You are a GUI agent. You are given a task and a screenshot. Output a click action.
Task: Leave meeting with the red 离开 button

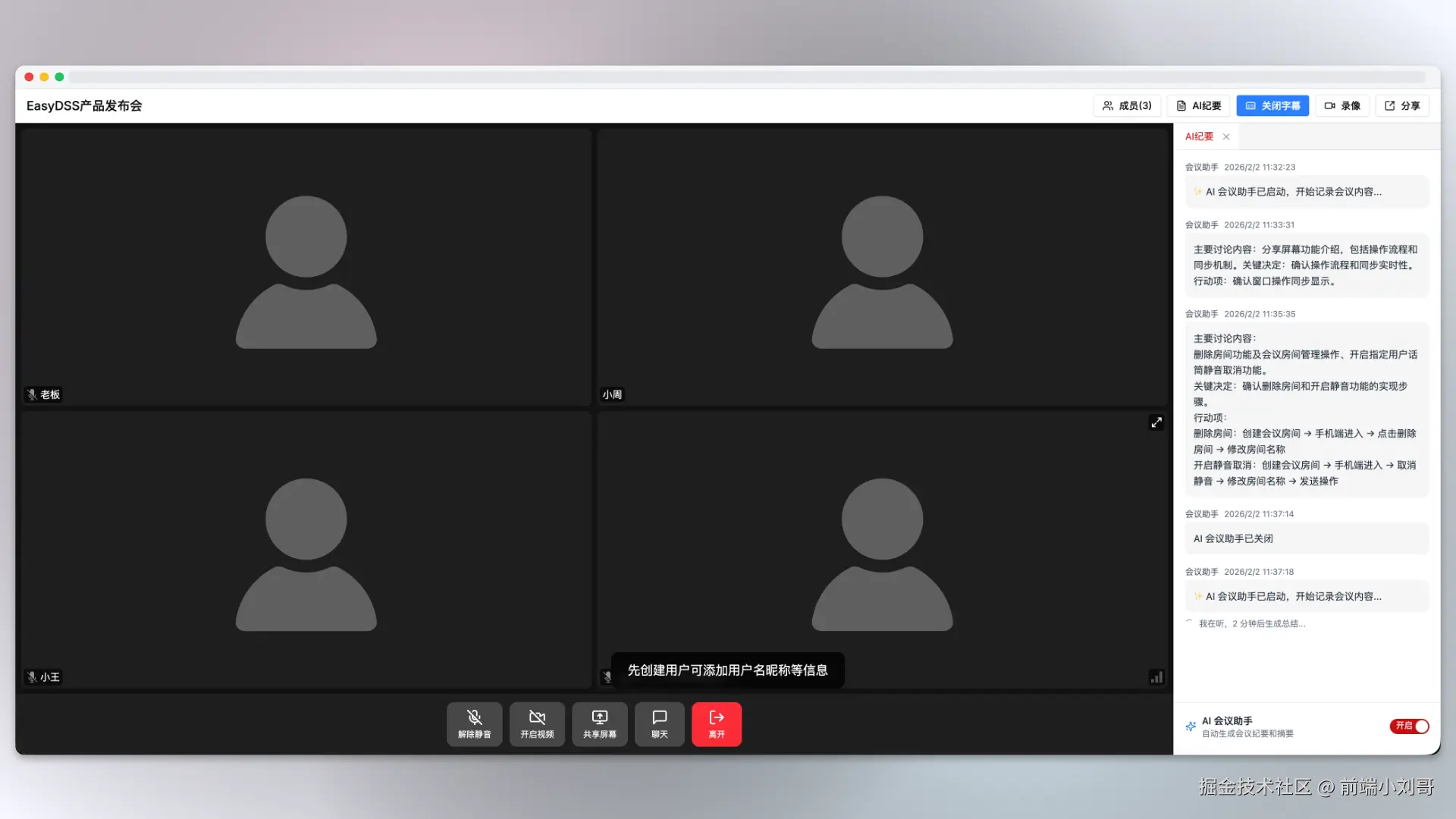click(716, 724)
